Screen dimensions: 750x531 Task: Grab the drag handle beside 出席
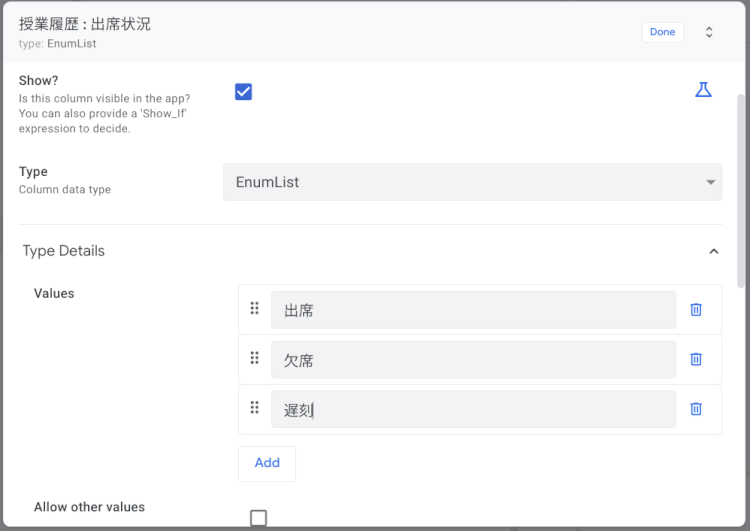(x=254, y=309)
